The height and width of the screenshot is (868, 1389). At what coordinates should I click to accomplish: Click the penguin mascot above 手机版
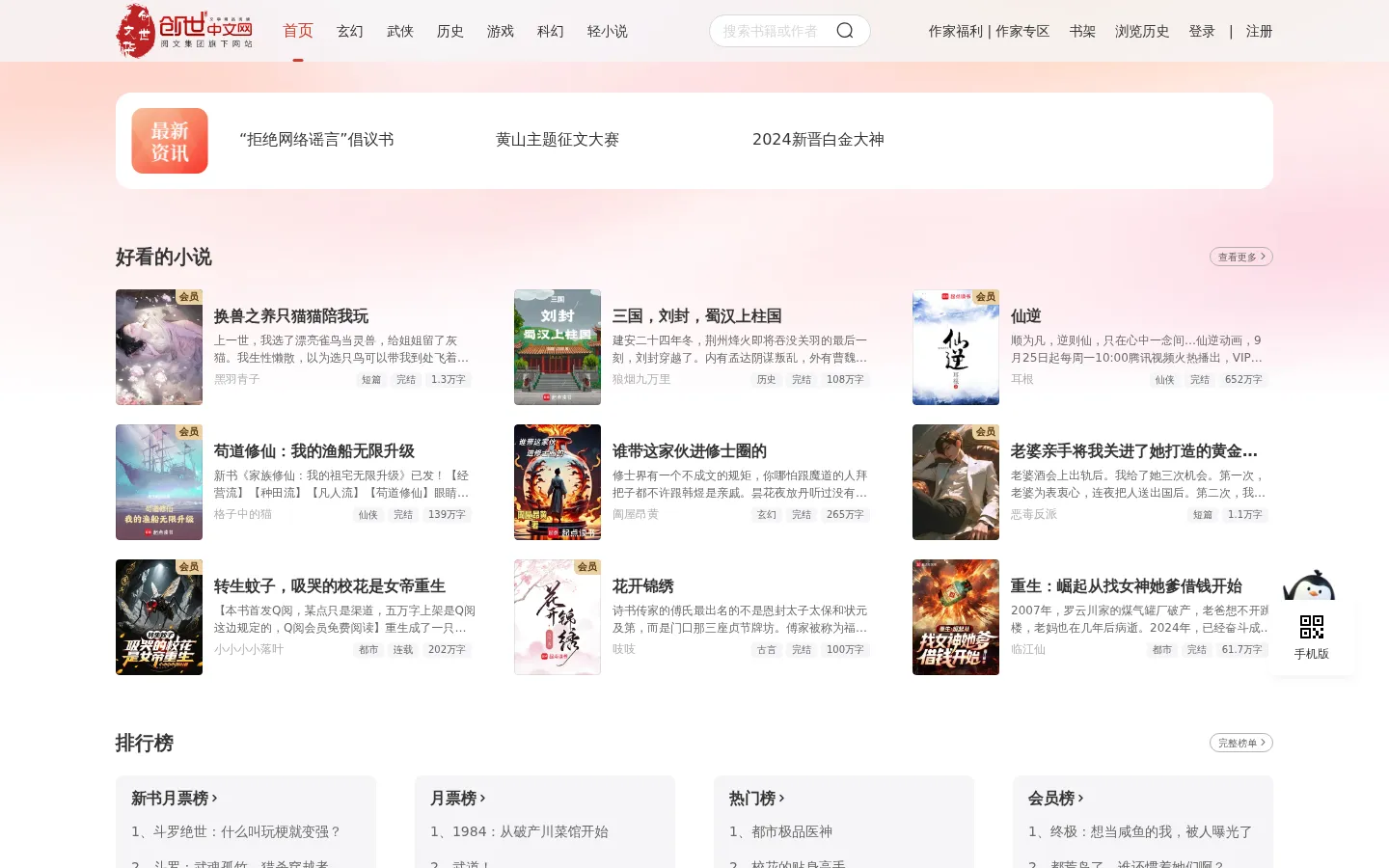coord(1309,586)
